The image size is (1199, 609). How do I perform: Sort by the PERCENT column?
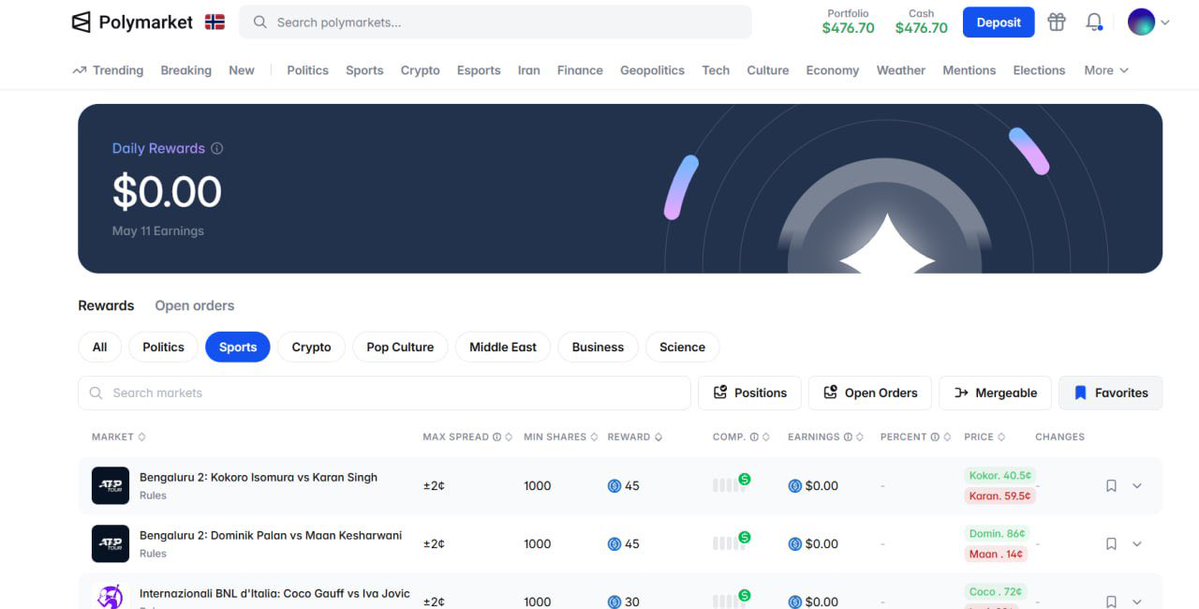pos(915,437)
